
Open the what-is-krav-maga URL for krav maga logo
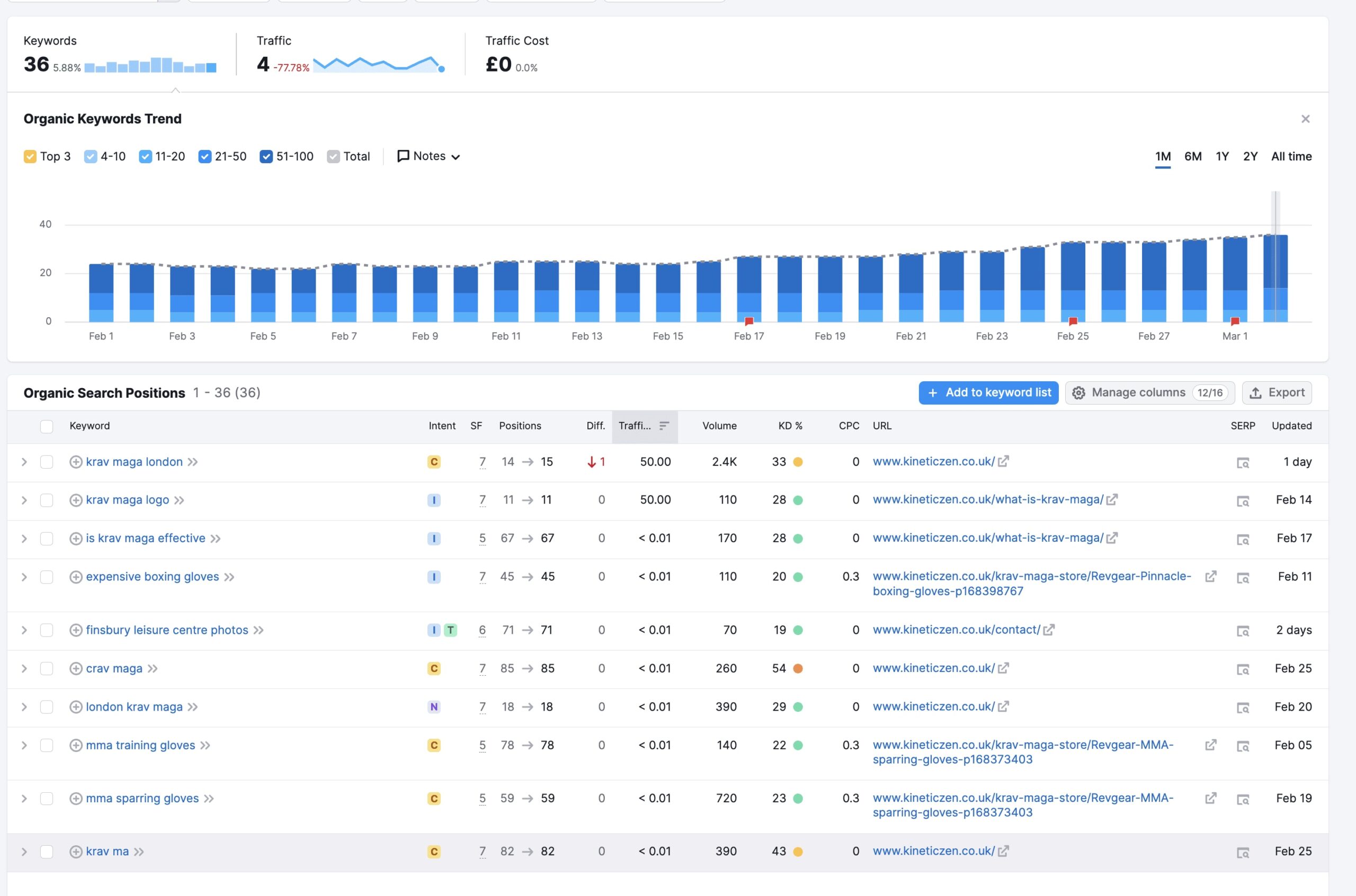click(987, 499)
